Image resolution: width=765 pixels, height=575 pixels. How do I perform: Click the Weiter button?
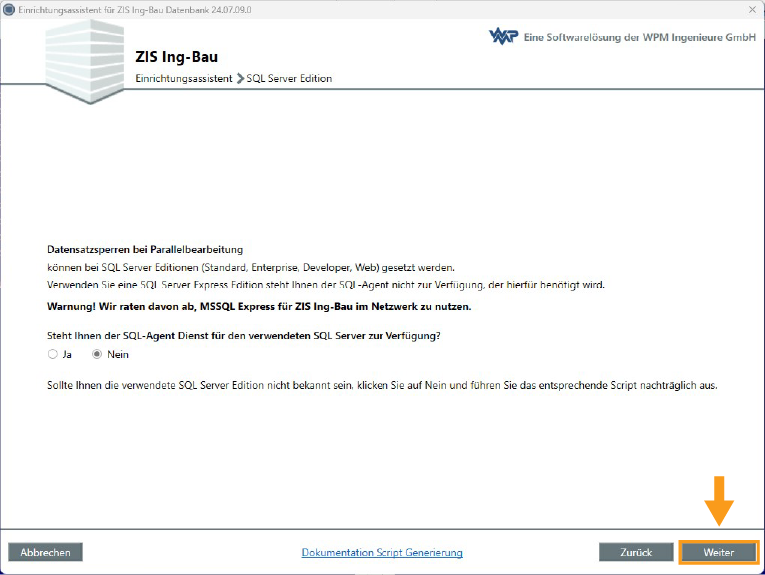pyautogui.click(x=718, y=552)
